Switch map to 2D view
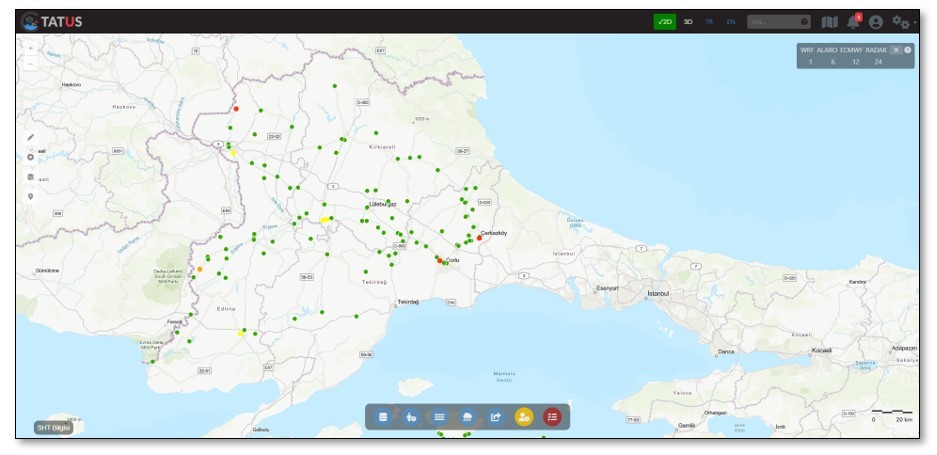937x455 pixels. pos(665,21)
